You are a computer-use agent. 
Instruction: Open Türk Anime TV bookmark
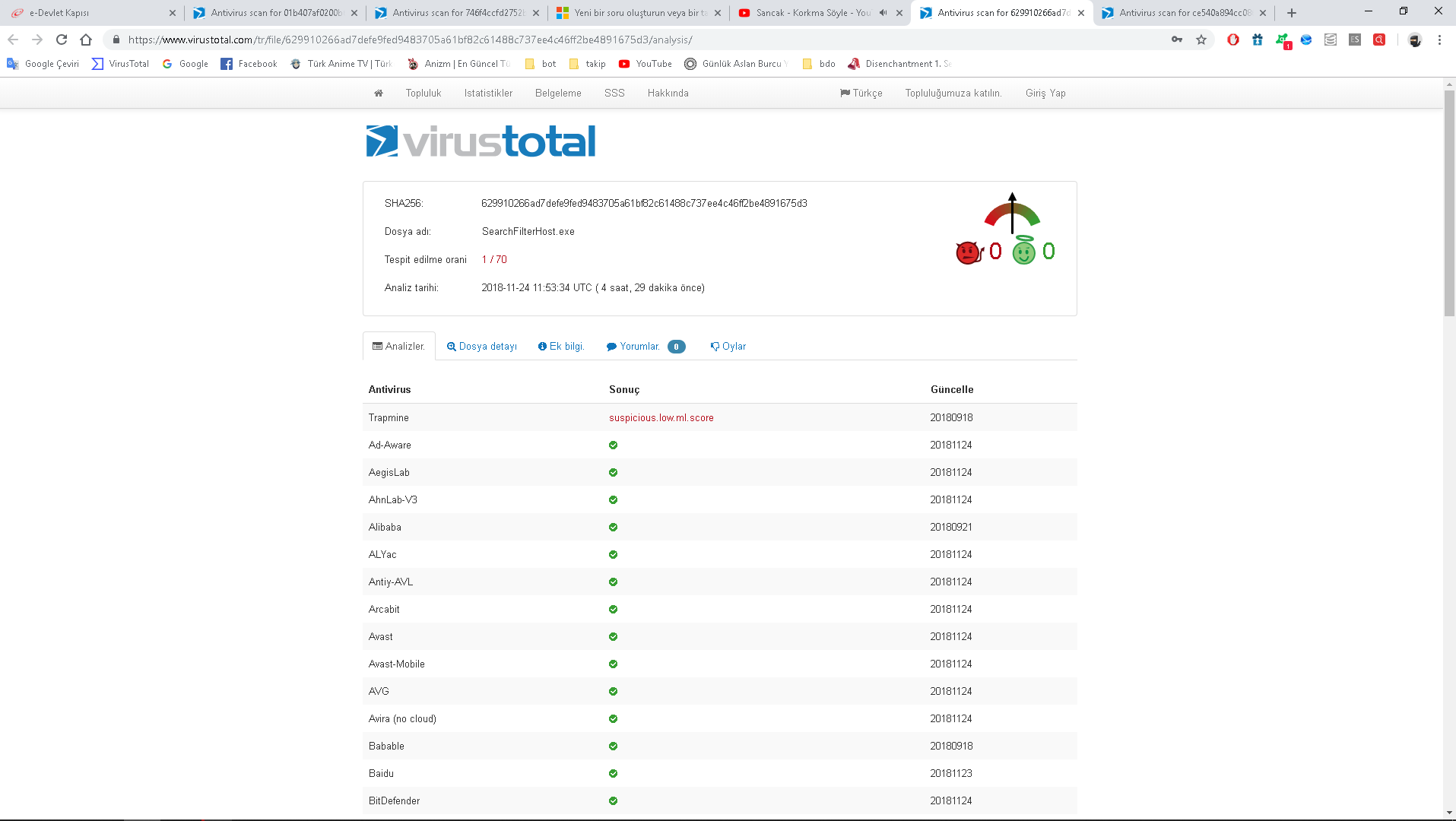tap(341, 64)
